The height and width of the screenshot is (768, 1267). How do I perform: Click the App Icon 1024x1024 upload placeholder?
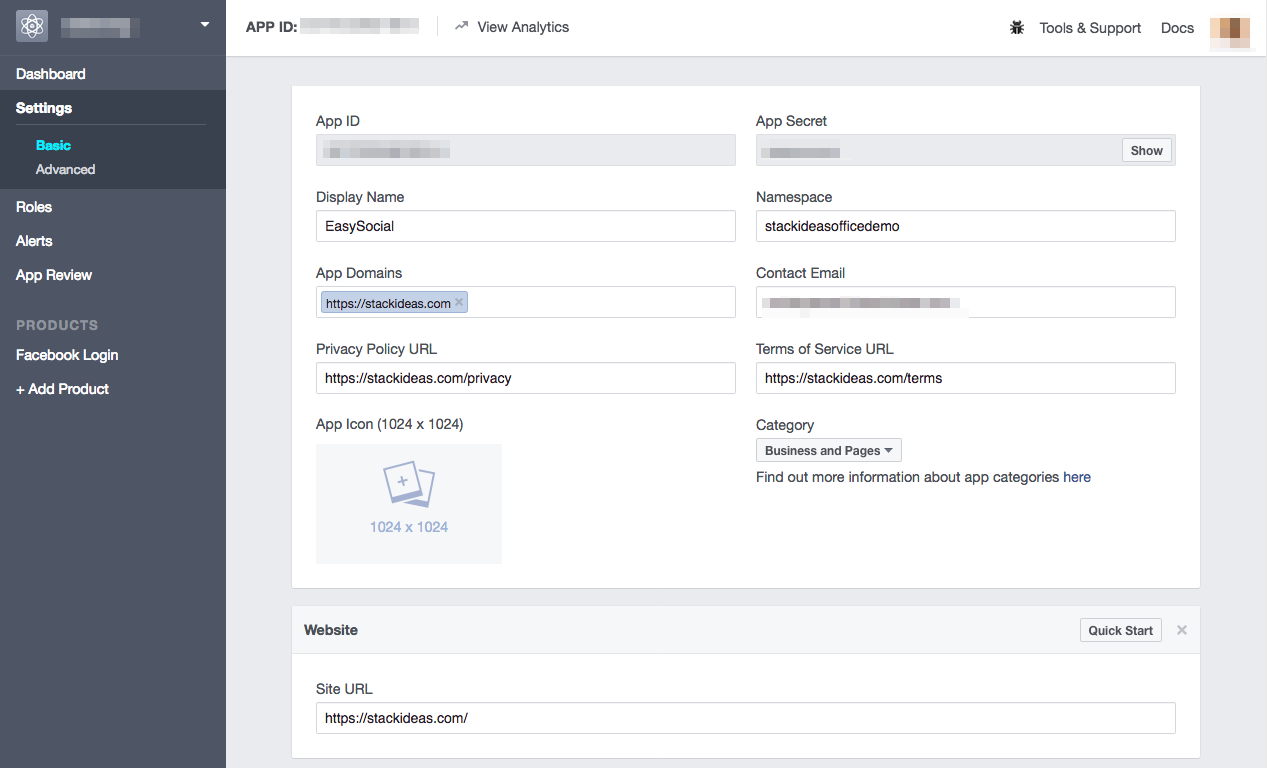[x=408, y=503]
